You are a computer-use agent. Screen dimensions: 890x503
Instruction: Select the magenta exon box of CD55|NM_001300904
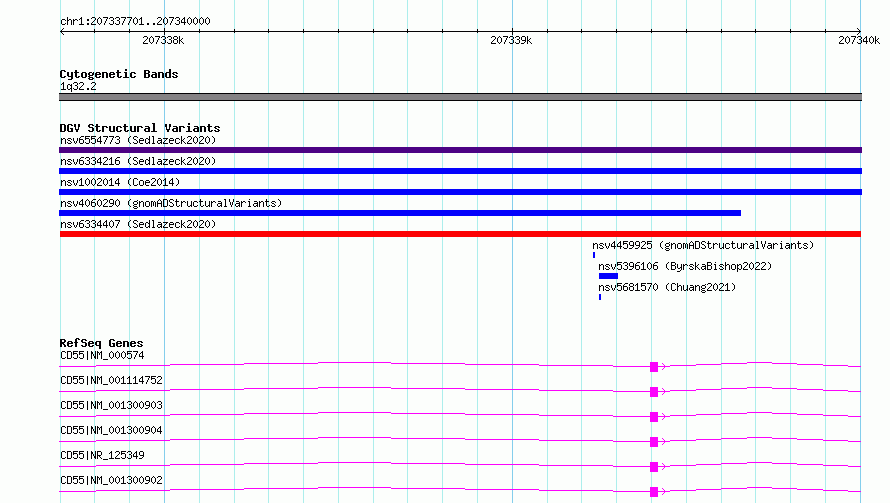click(x=654, y=442)
